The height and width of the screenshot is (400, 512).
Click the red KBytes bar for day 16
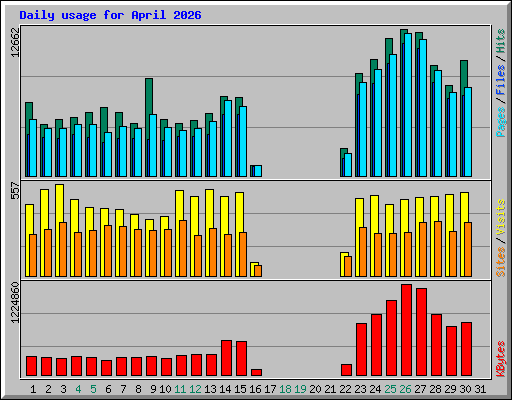pyautogui.click(x=256, y=372)
